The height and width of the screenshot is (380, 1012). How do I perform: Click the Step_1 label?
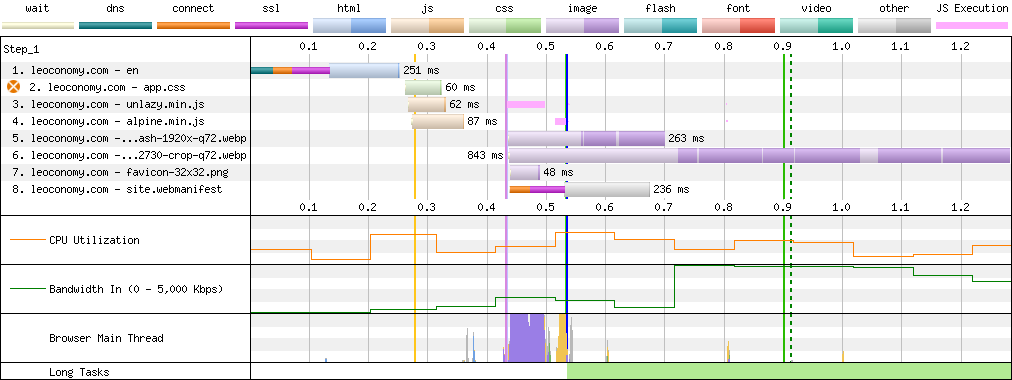coord(21,49)
